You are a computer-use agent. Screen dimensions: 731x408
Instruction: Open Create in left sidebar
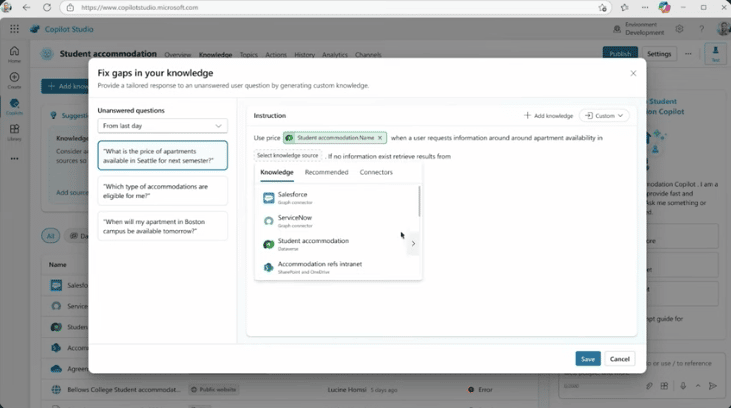pos(14,80)
